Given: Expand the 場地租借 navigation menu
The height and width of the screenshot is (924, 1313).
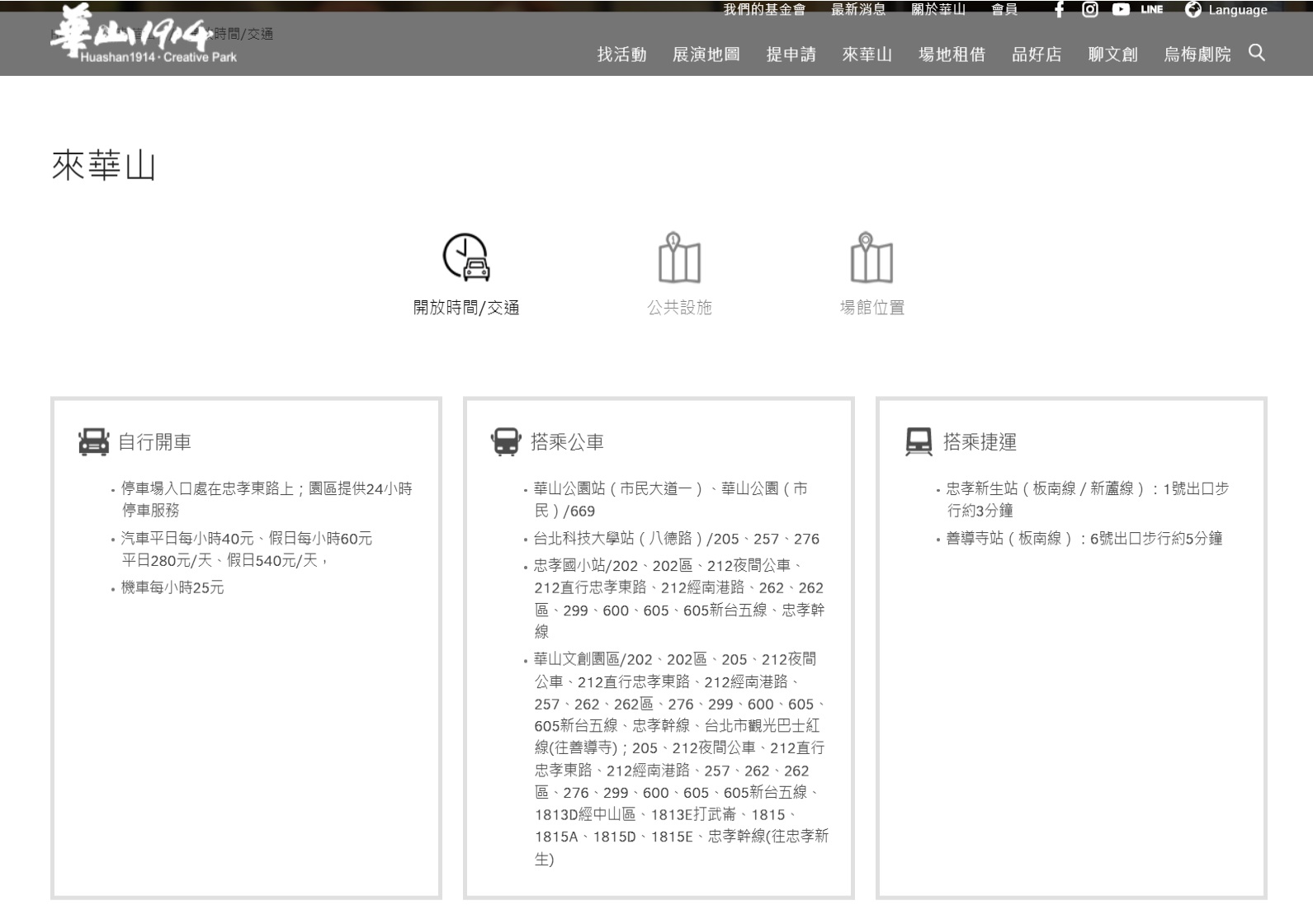Looking at the screenshot, I should click(952, 54).
